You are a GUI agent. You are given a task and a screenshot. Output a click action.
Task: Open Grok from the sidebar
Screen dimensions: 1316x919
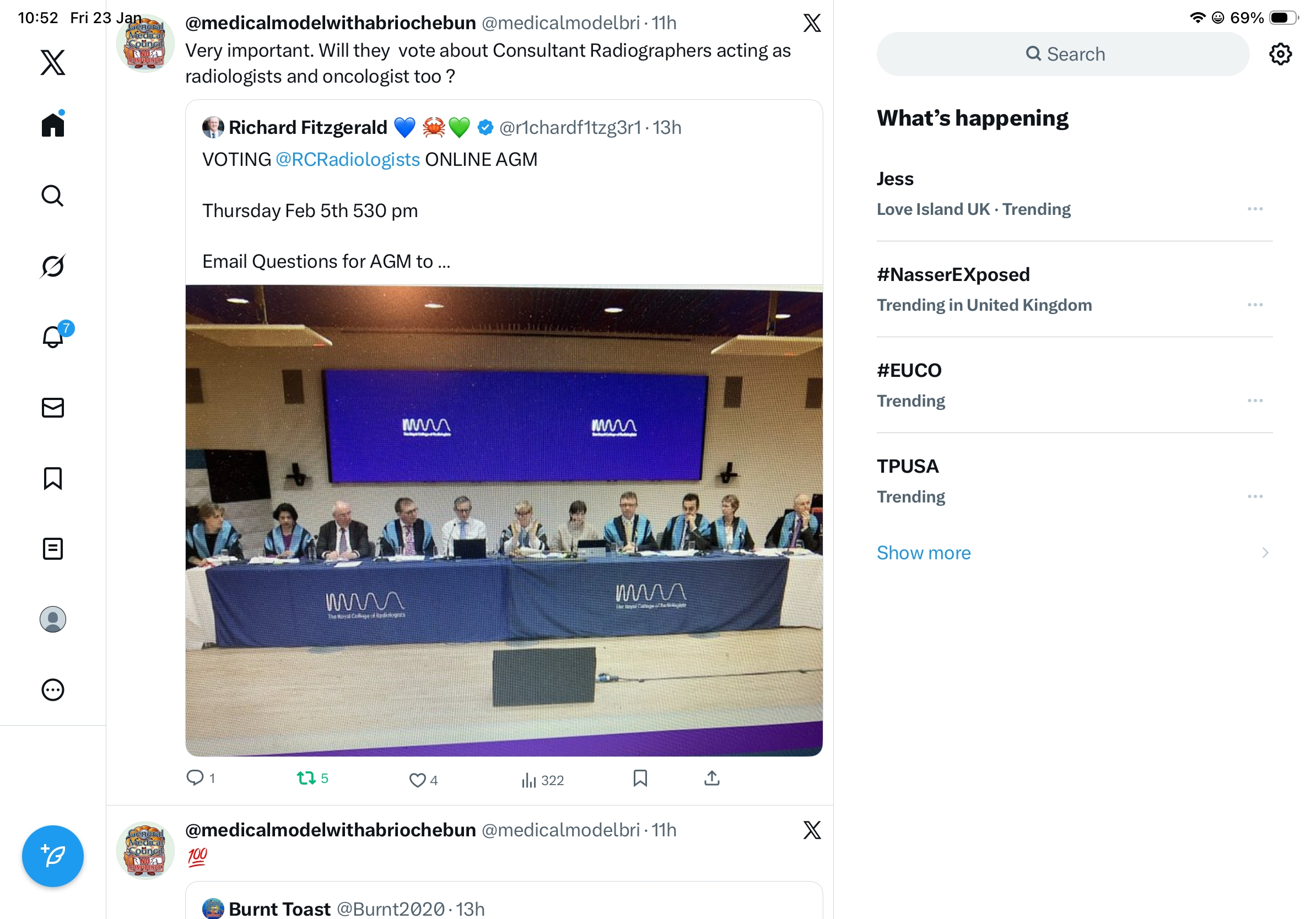click(53, 266)
